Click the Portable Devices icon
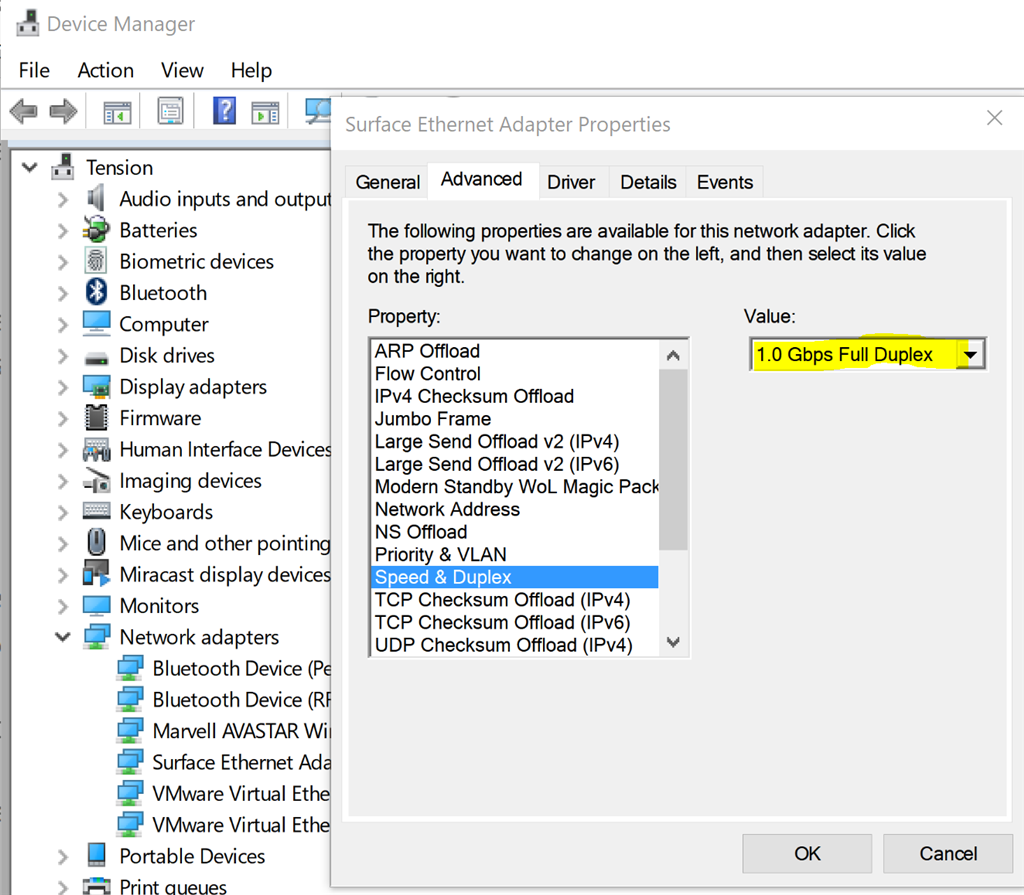Viewport: 1024px width, 895px height. click(96, 855)
